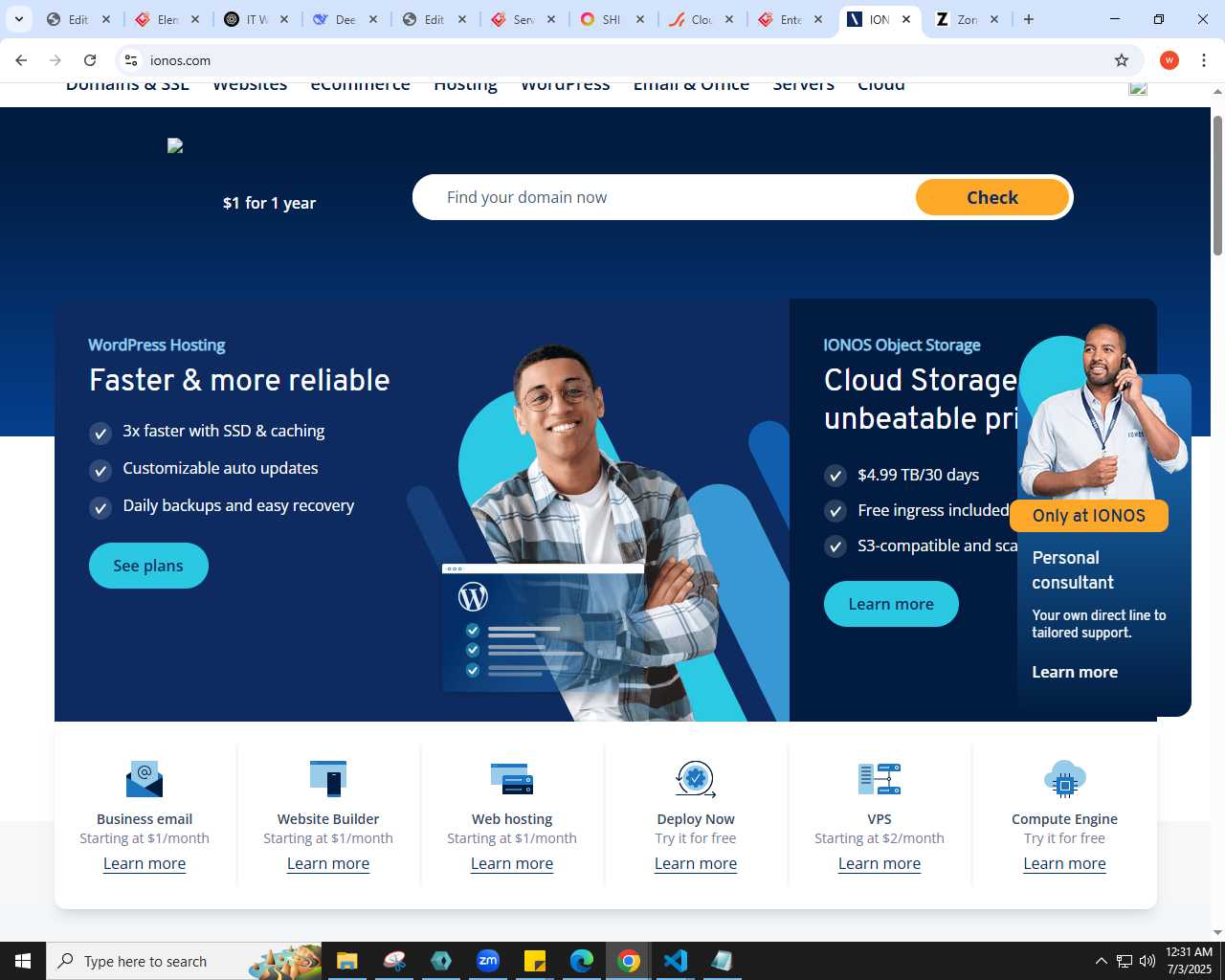
Task: Open Zoom from the taskbar
Action: tap(488, 961)
